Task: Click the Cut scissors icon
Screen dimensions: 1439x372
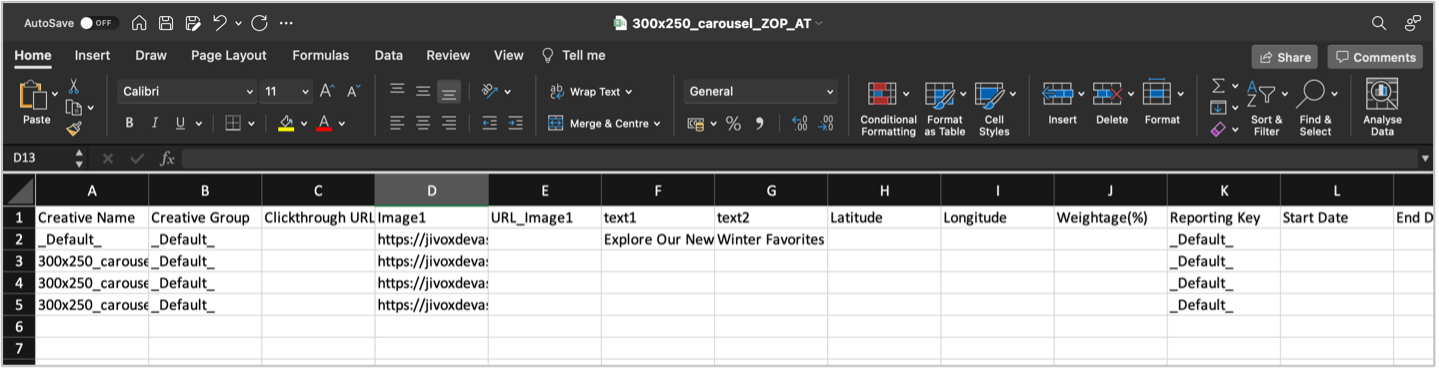Action: click(74, 87)
